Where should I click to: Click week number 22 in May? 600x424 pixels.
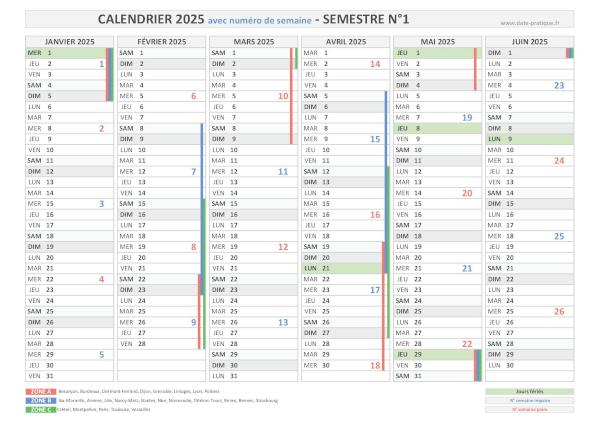click(x=467, y=344)
